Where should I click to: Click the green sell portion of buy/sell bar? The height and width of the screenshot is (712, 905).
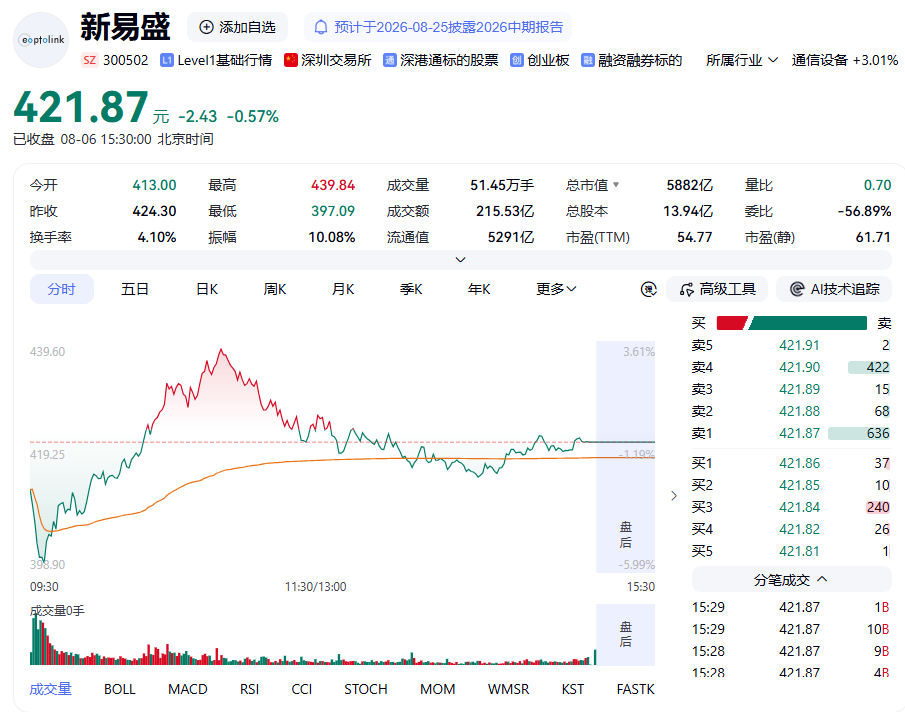(x=808, y=323)
